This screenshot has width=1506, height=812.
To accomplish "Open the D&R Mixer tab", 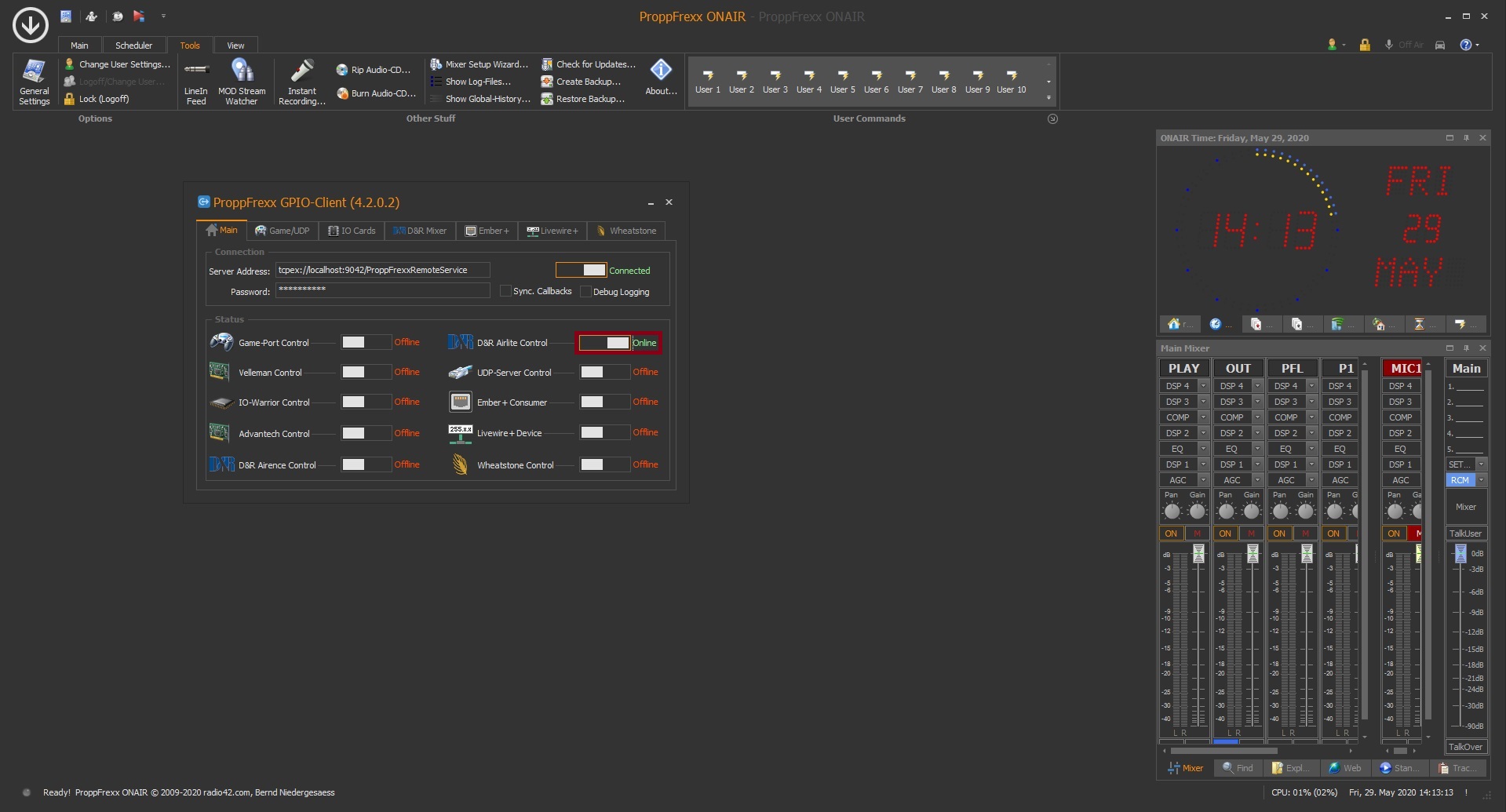I will [x=420, y=231].
